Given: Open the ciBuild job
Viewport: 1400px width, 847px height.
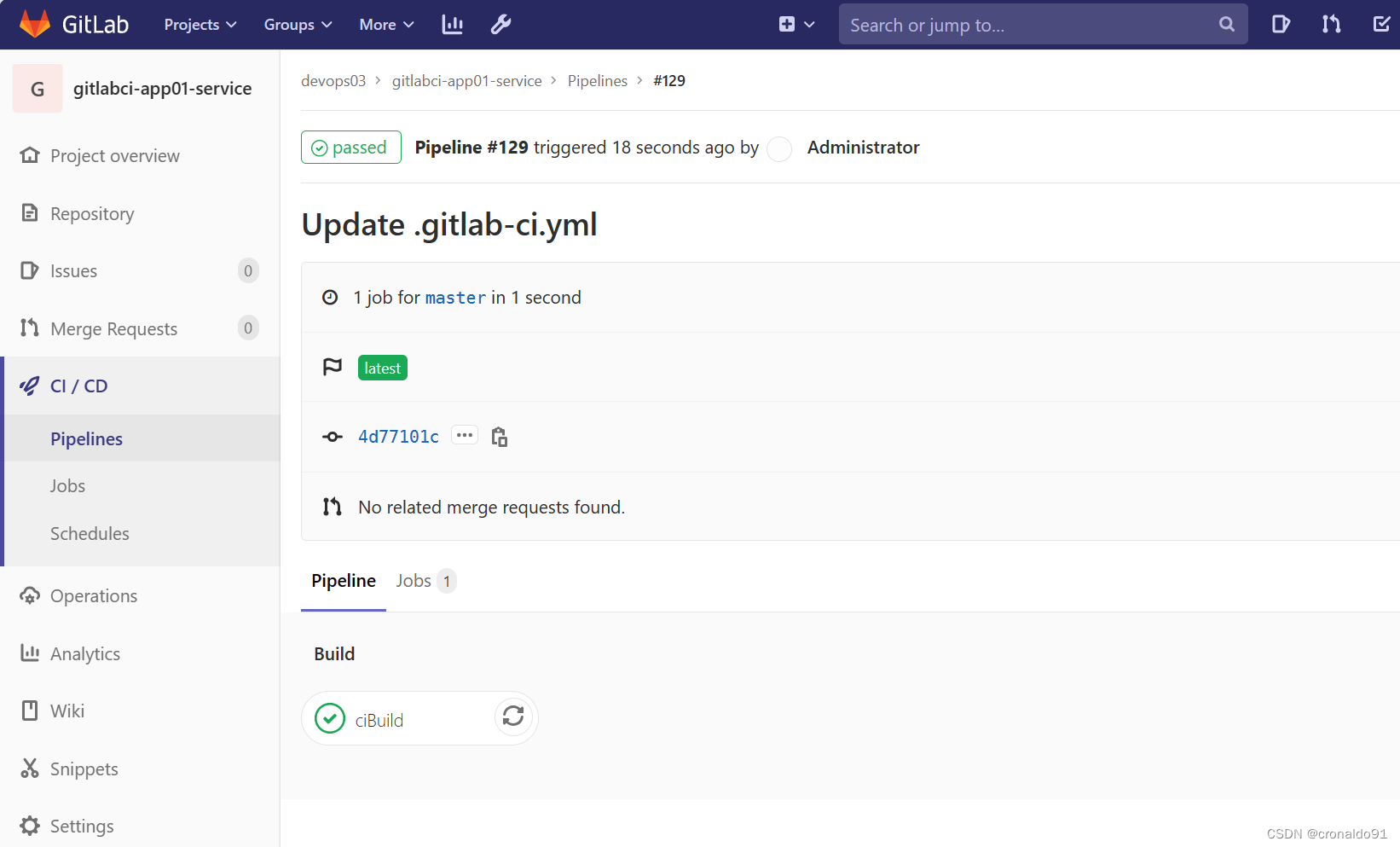Looking at the screenshot, I should [x=379, y=720].
